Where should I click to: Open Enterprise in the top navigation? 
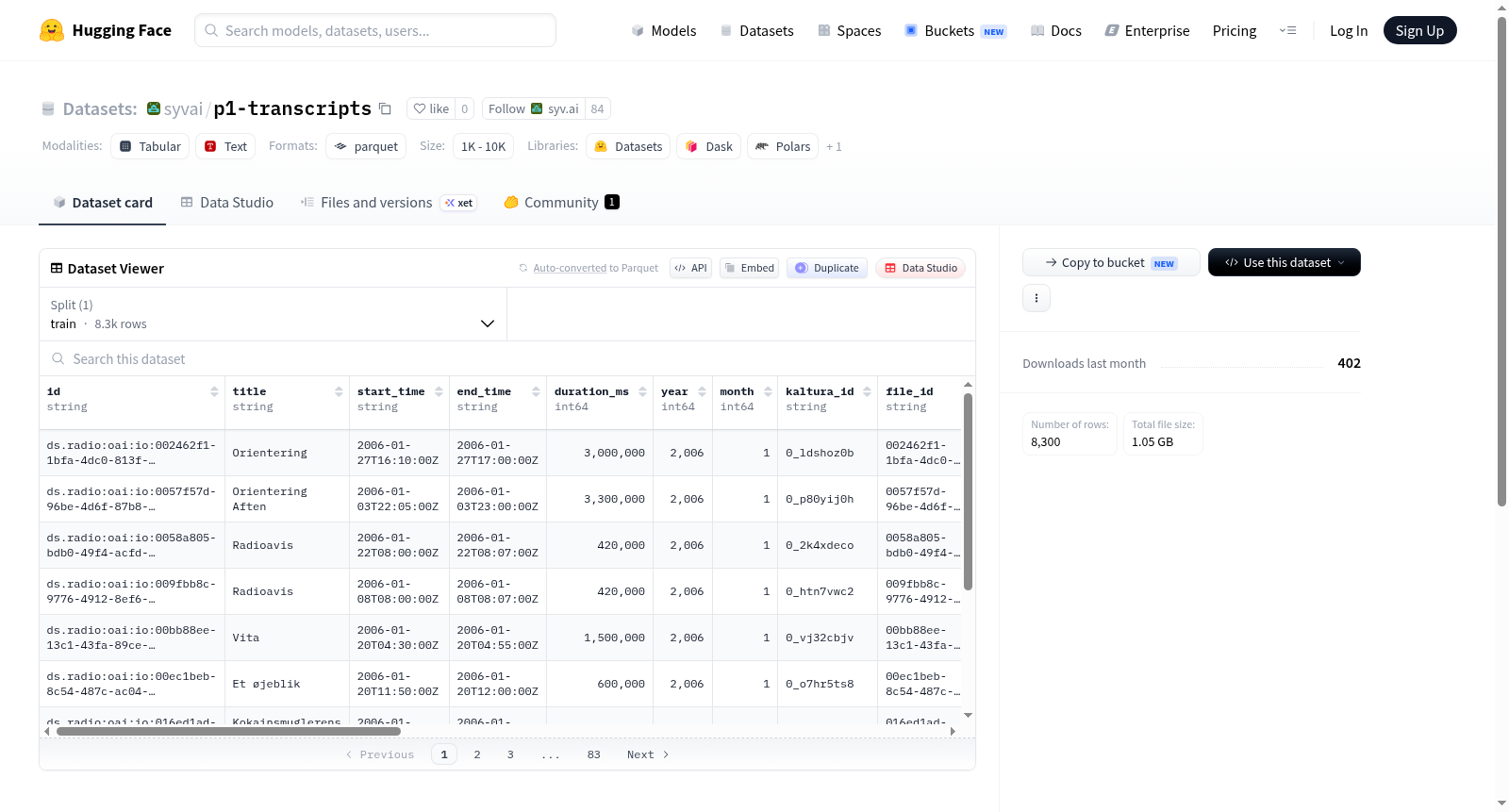[1147, 30]
